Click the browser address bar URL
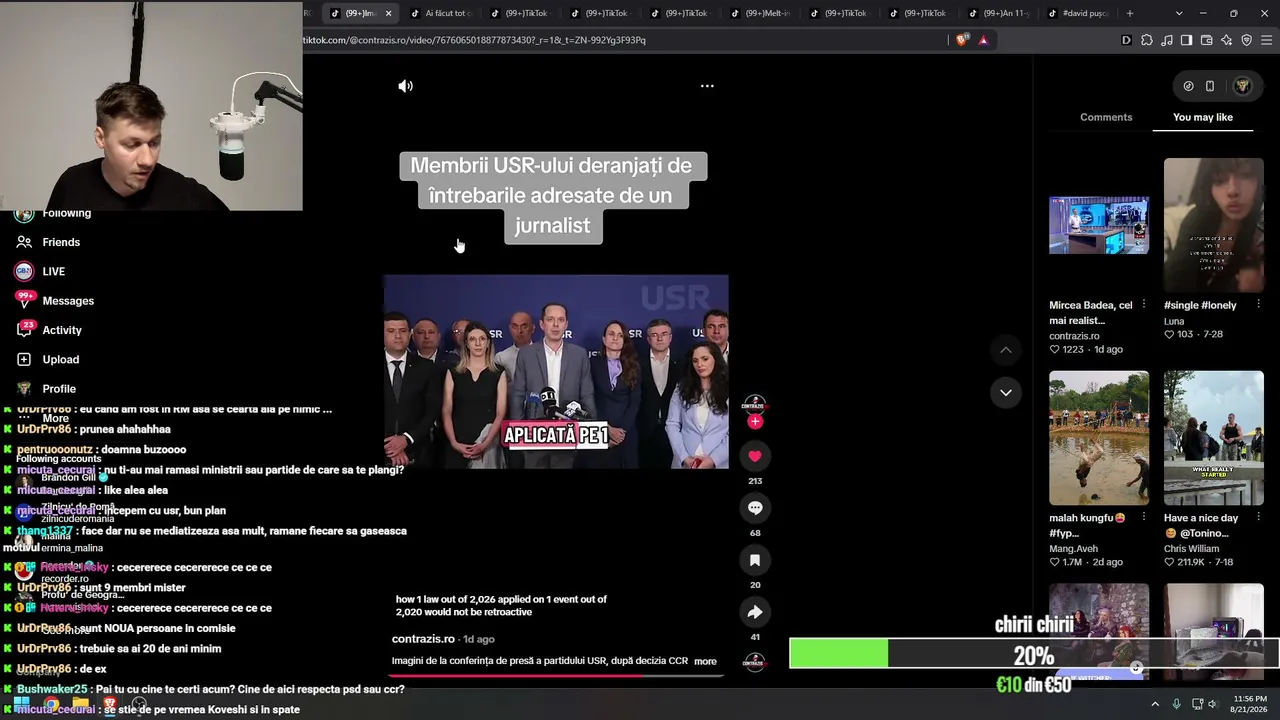The height and width of the screenshot is (720, 1280). [x=474, y=40]
